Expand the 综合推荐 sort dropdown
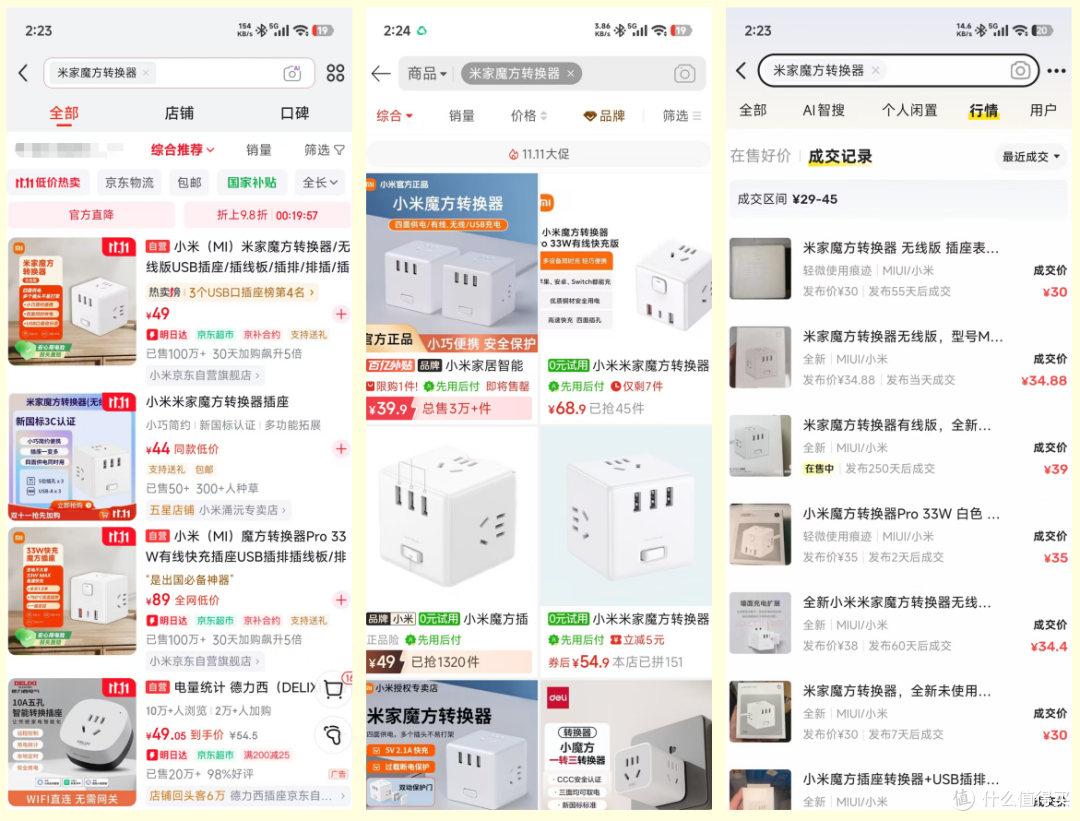The width and height of the screenshot is (1080, 821). pos(183,149)
